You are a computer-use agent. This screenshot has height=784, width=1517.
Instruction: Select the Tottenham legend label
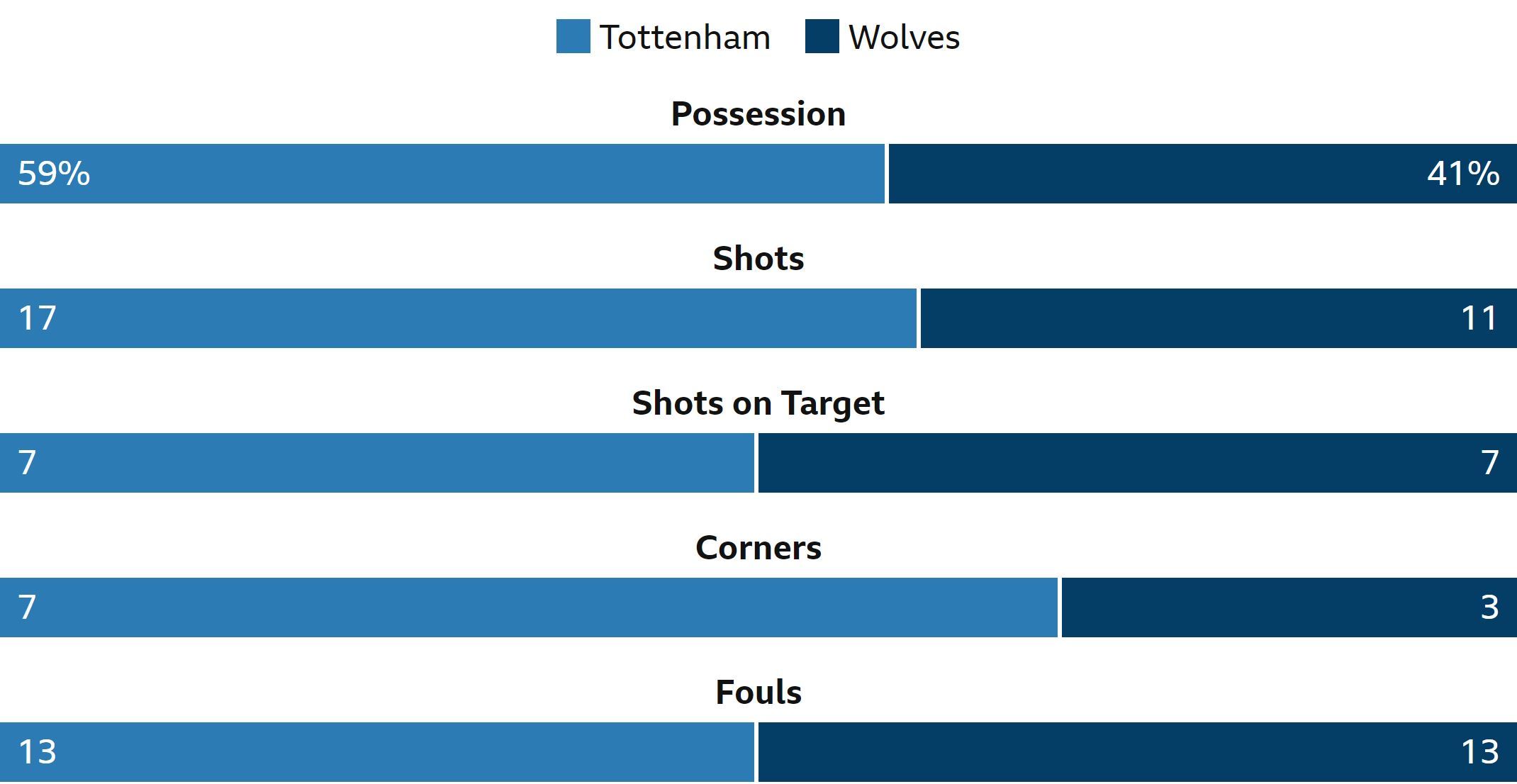pyautogui.click(x=685, y=38)
